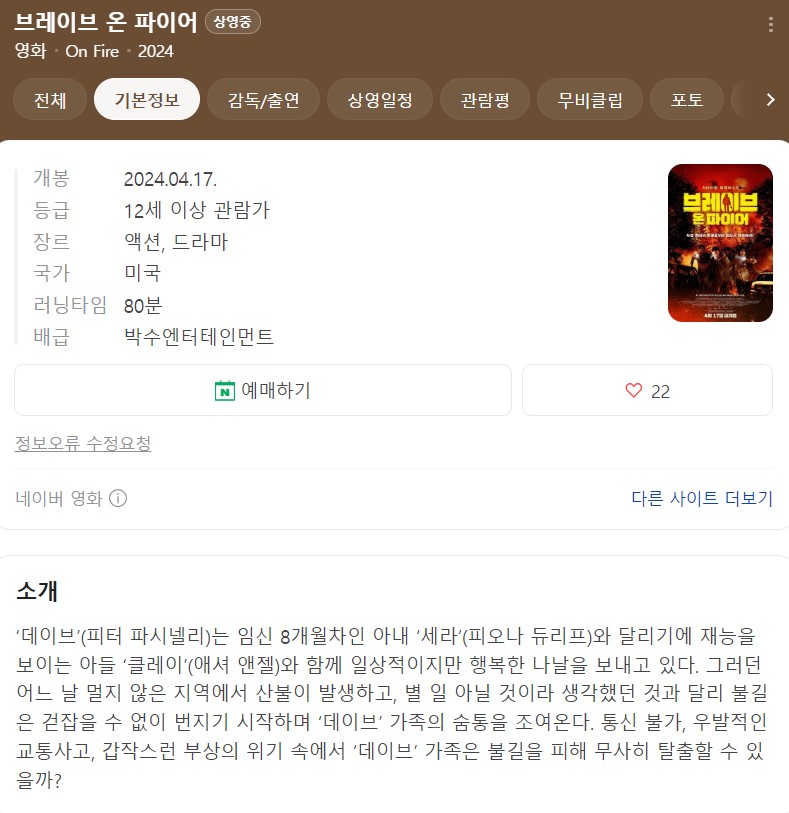Image resolution: width=789 pixels, height=813 pixels.
Task: Click the Naver calendar booking icon
Action: [x=224, y=390]
